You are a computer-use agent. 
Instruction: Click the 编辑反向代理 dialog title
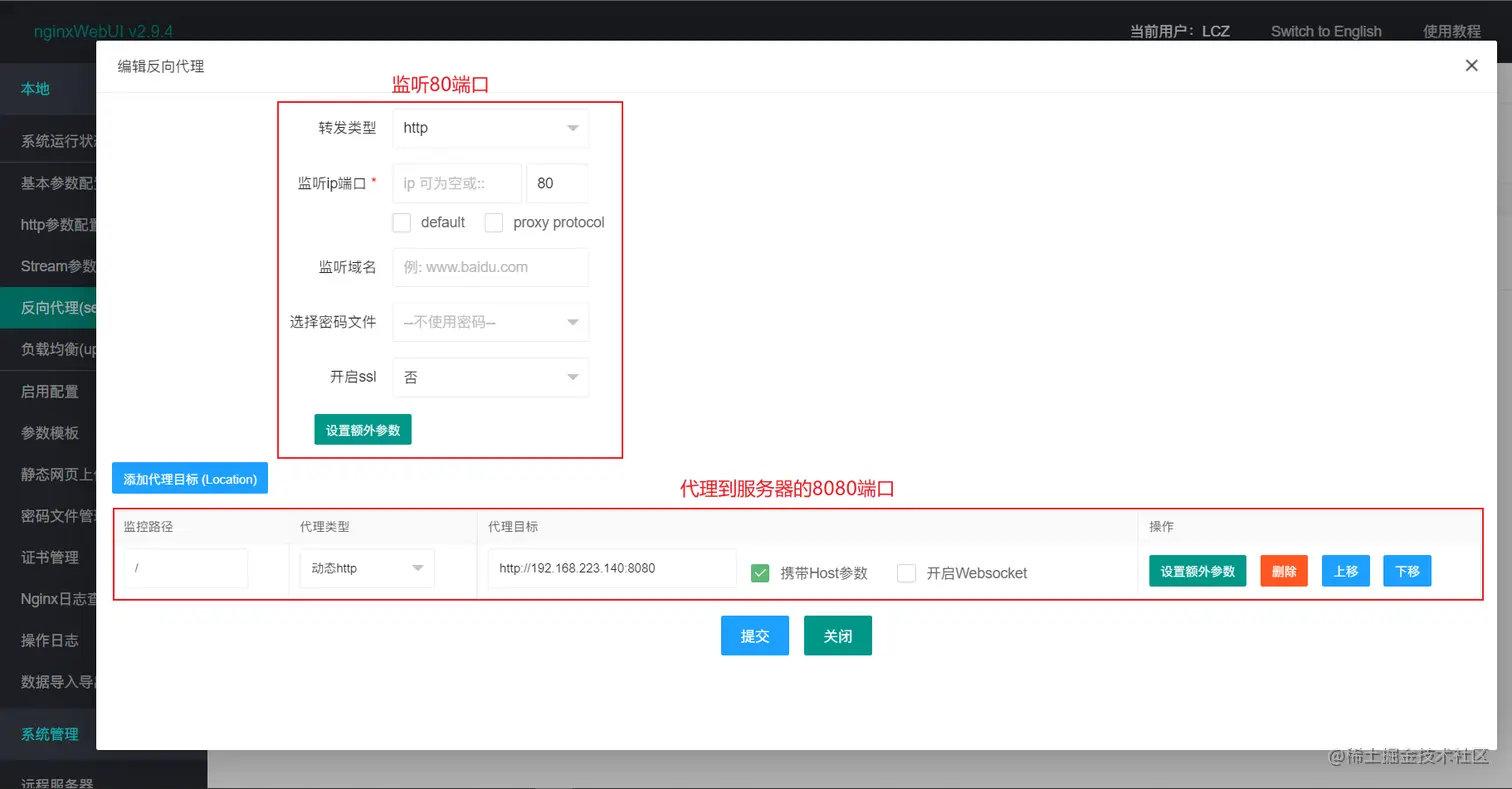tap(161, 66)
